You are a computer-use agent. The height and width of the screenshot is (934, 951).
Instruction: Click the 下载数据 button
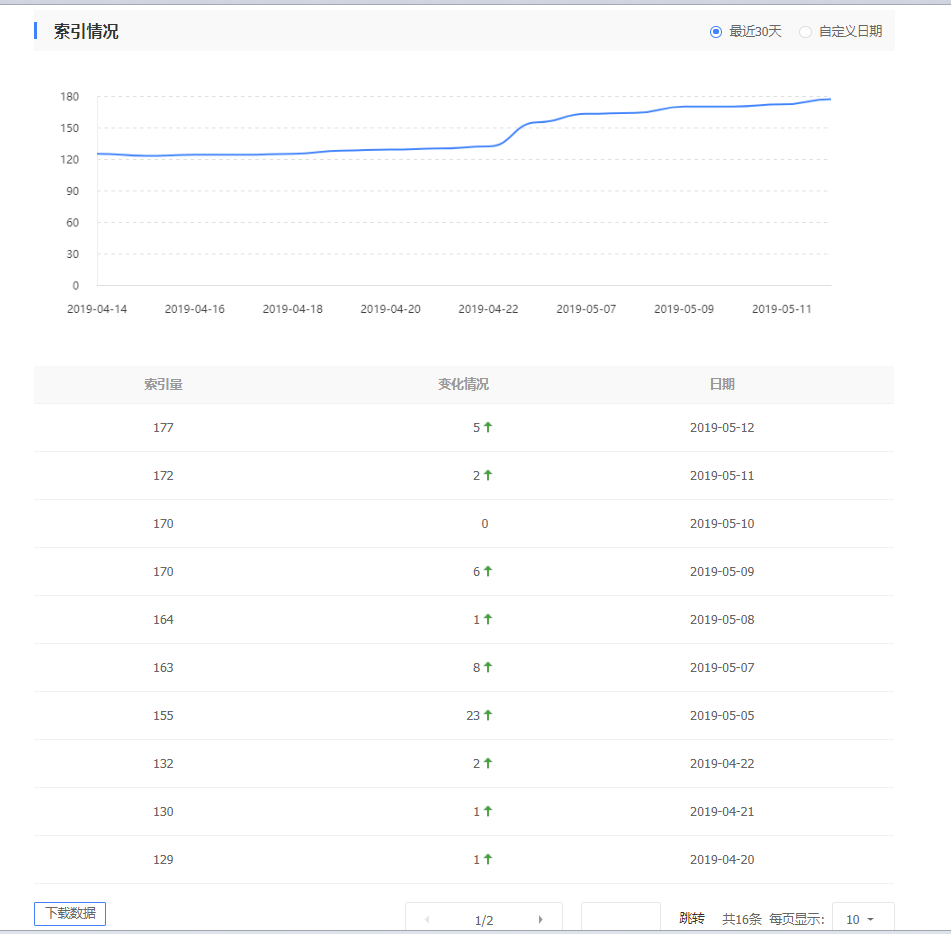[70, 913]
